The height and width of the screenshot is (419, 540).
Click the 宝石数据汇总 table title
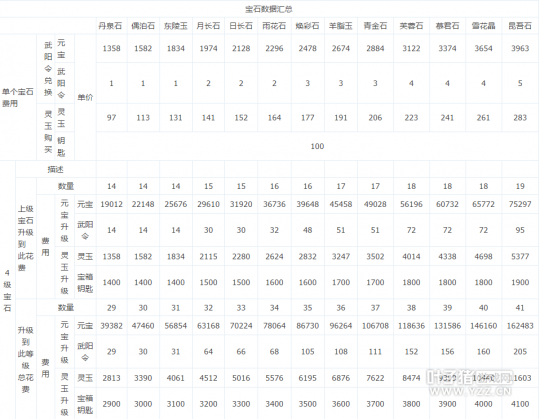269,9
